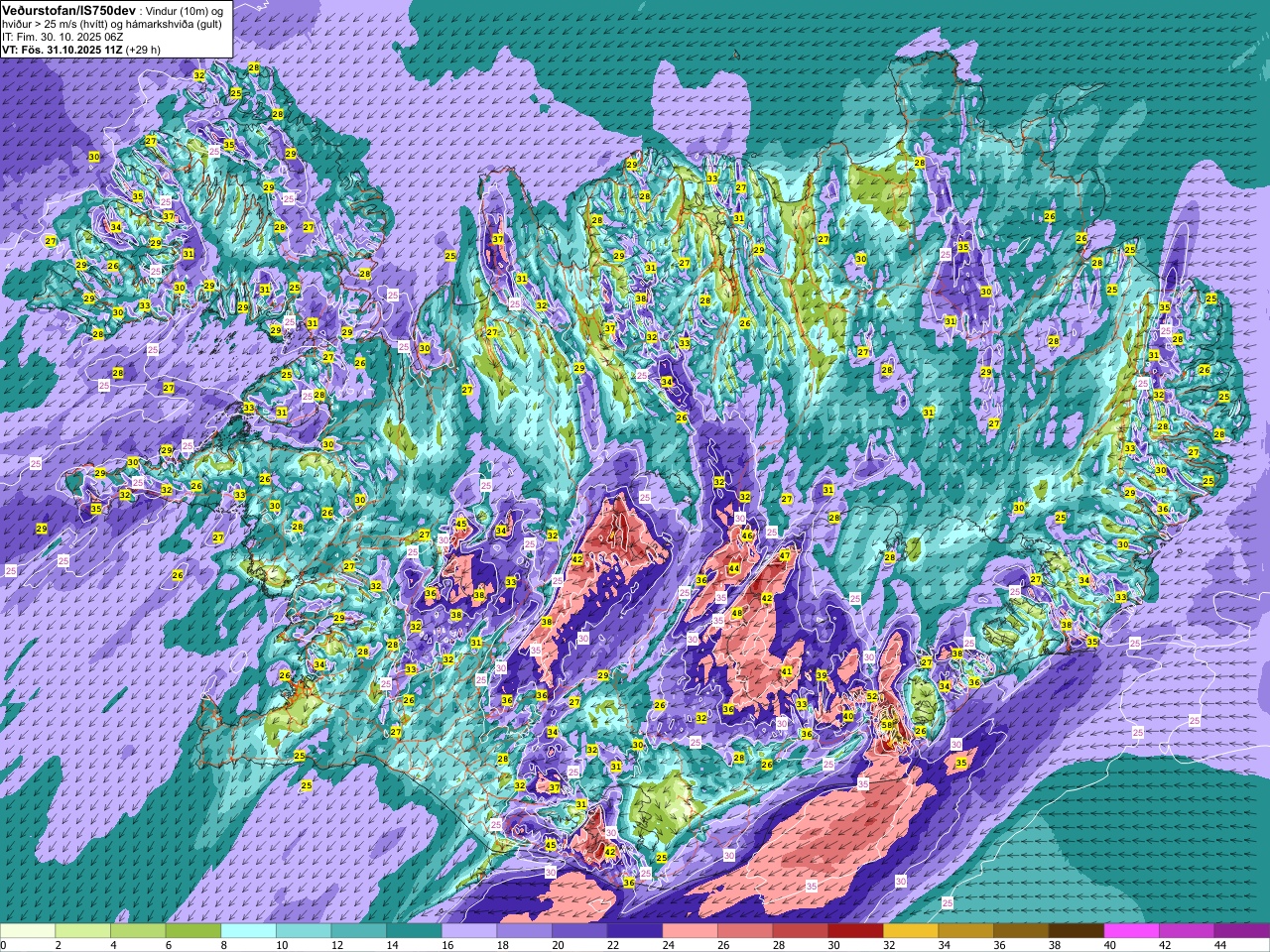Image resolution: width=1270 pixels, height=952 pixels.
Task: Click the yellow '52' gust label
Action: 872,697
